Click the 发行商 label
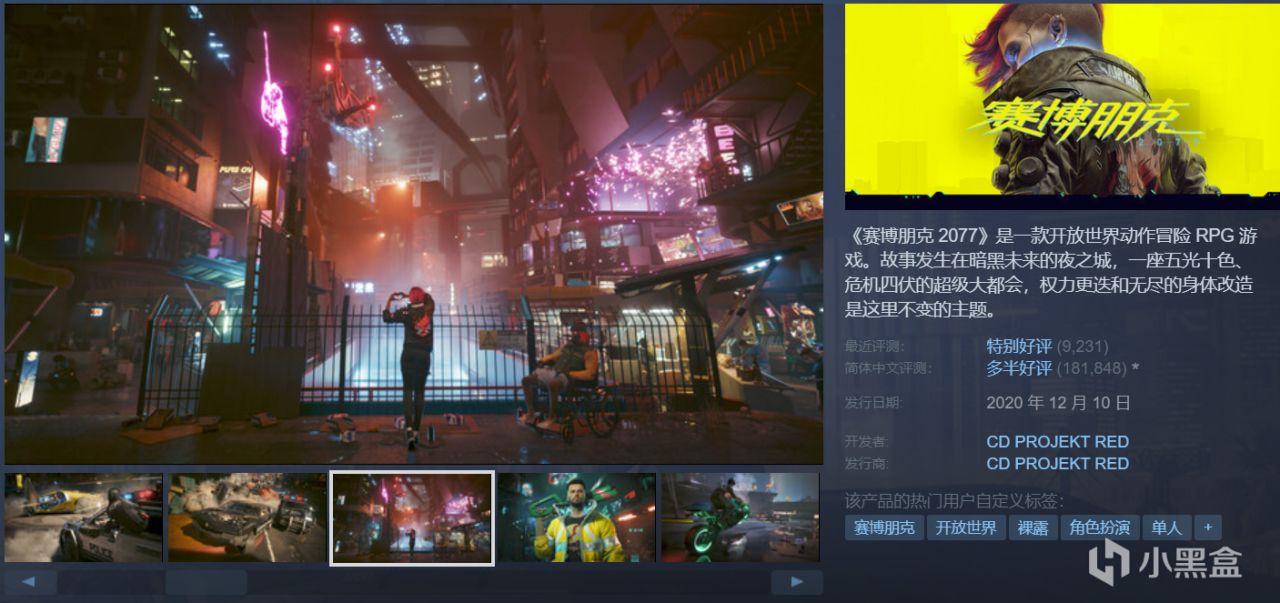 coord(866,463)
